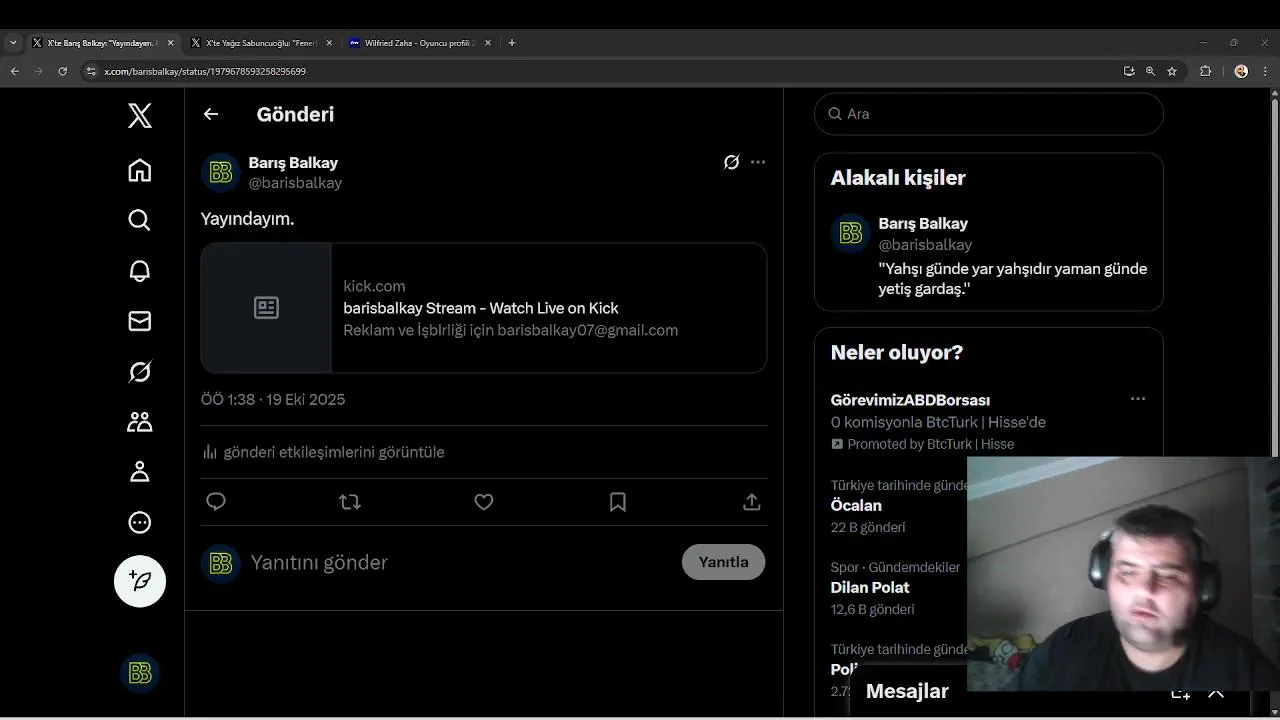The height and width of the screenshot is (720, 1280).
Task: Open Messages envelope icon in sidebar
Action: click(140, 321)
